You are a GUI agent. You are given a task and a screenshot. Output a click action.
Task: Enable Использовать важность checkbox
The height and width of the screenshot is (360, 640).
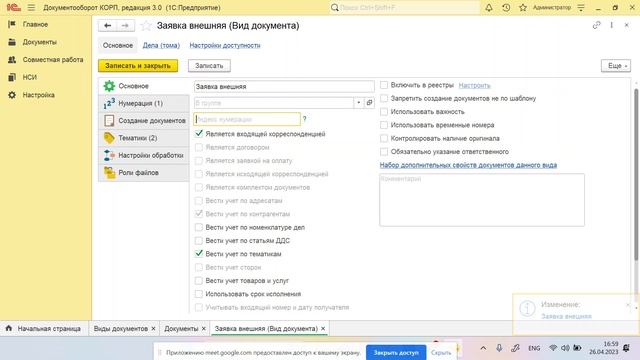pyautogui.click(x=384, y=111)
